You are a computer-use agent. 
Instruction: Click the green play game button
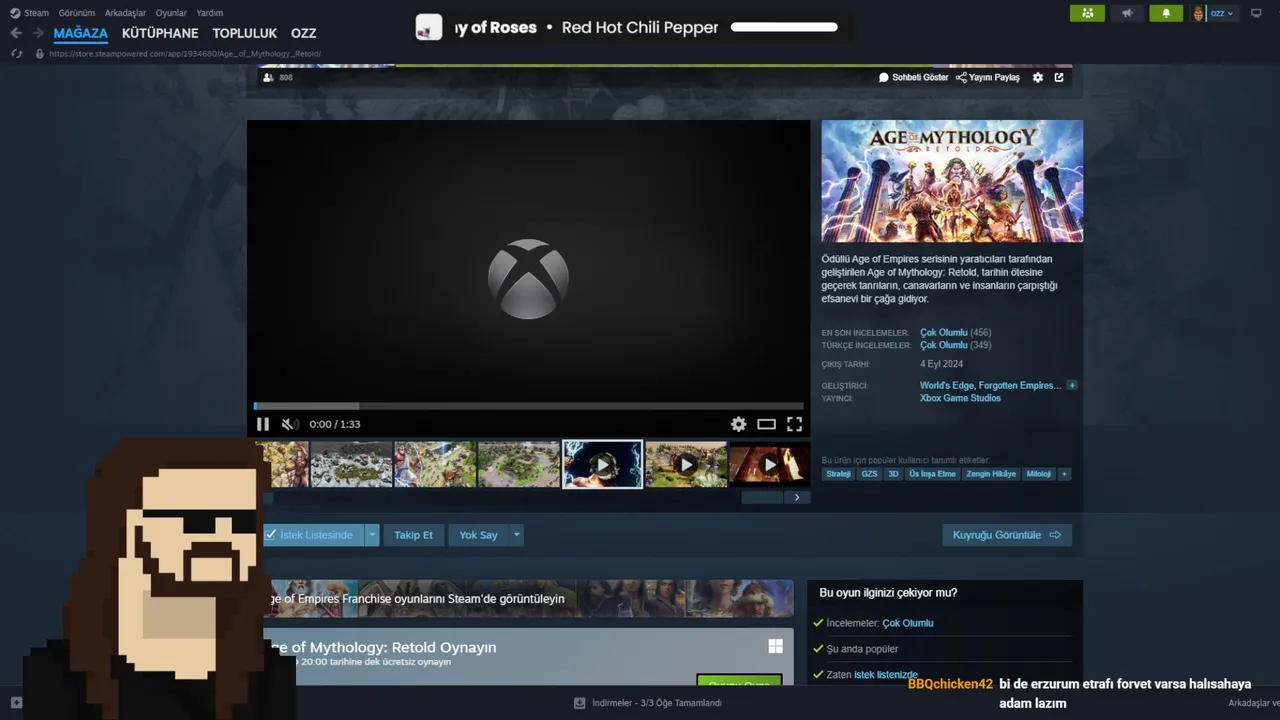[x=739, y=682]
